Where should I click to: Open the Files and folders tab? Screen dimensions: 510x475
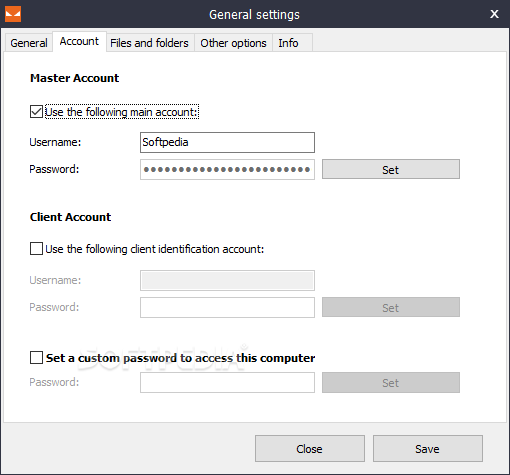coord(149,43)
